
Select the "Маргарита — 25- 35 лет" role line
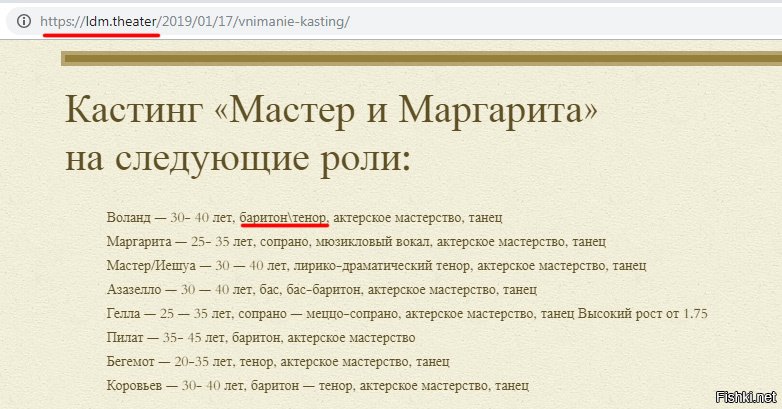pyautogui.click(x=356, y=241)
